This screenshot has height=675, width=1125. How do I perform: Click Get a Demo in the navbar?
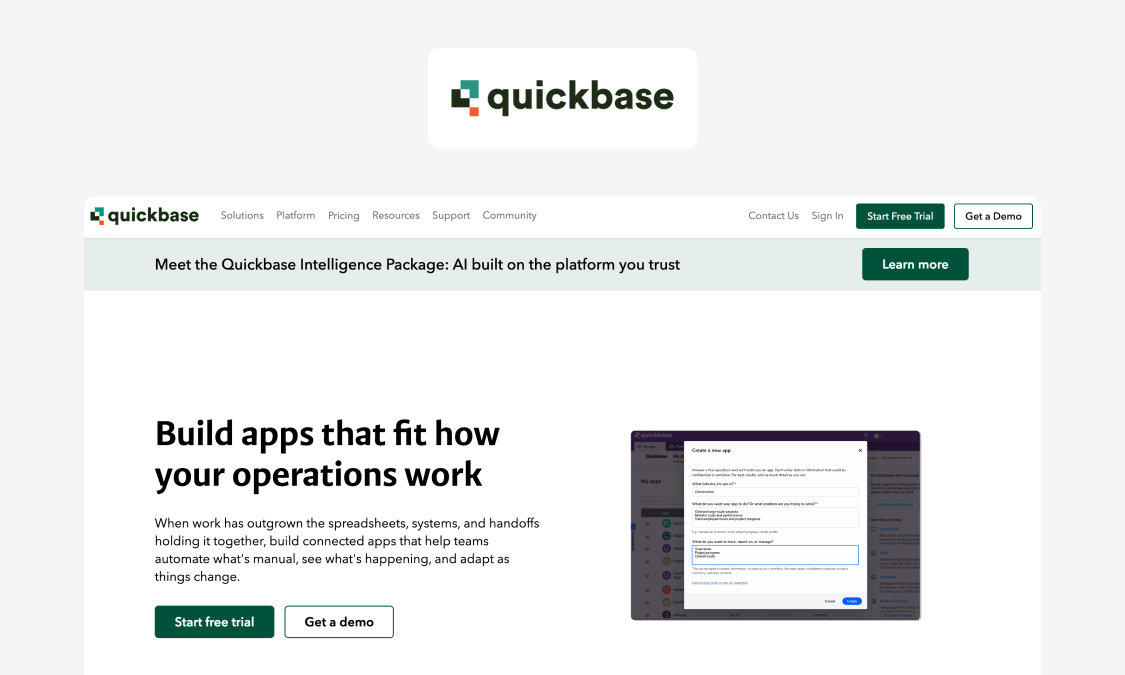(993, 216)
